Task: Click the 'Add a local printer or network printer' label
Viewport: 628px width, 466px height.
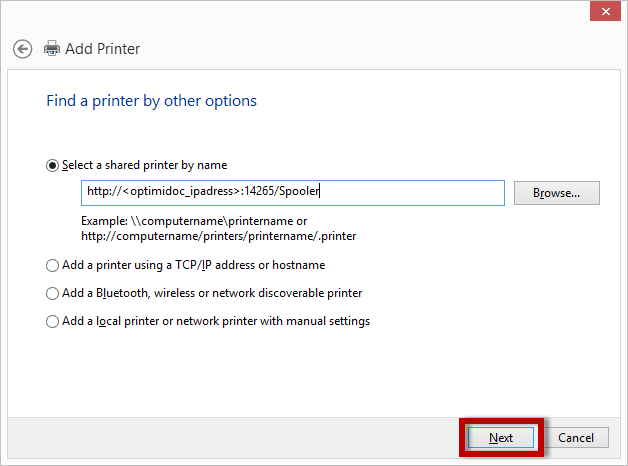Action: pyautogui.click(x=216, y=321)
